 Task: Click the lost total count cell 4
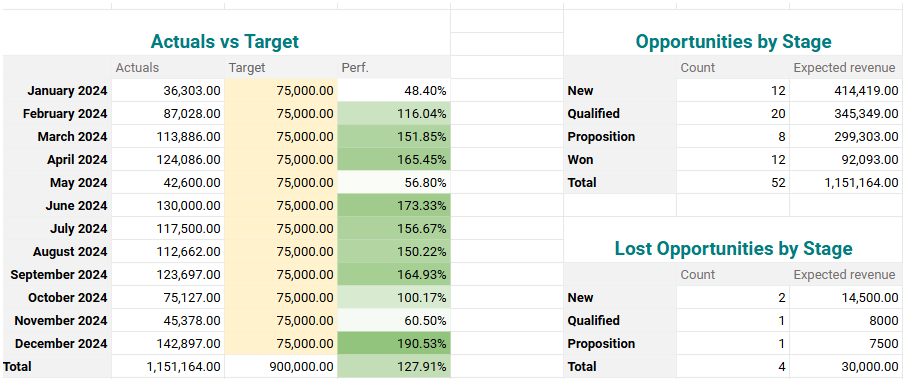point(733,367)
